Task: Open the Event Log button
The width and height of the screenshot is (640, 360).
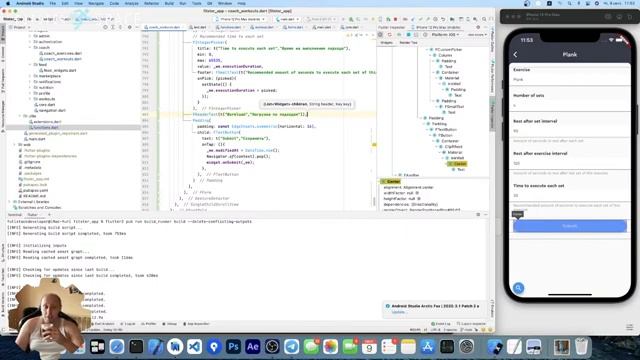Action: 441,324
